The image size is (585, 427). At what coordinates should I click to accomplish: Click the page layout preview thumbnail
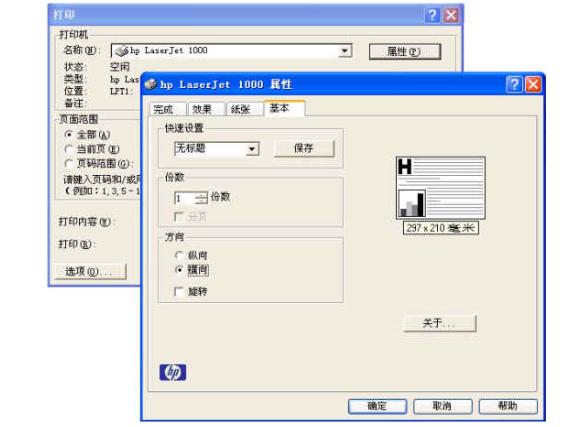[x=441, y=188]
